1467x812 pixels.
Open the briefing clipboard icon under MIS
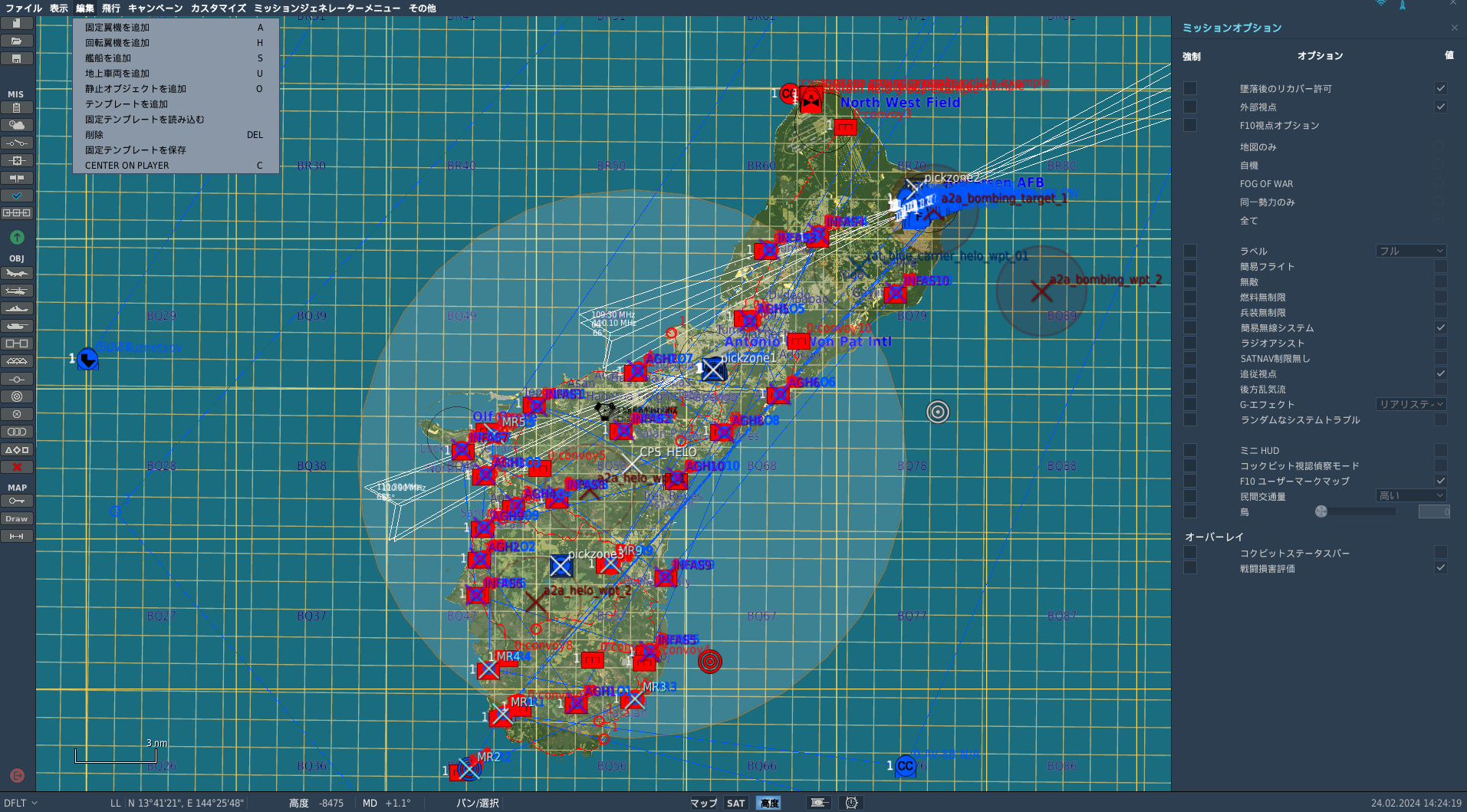click(x=17, y=107)
